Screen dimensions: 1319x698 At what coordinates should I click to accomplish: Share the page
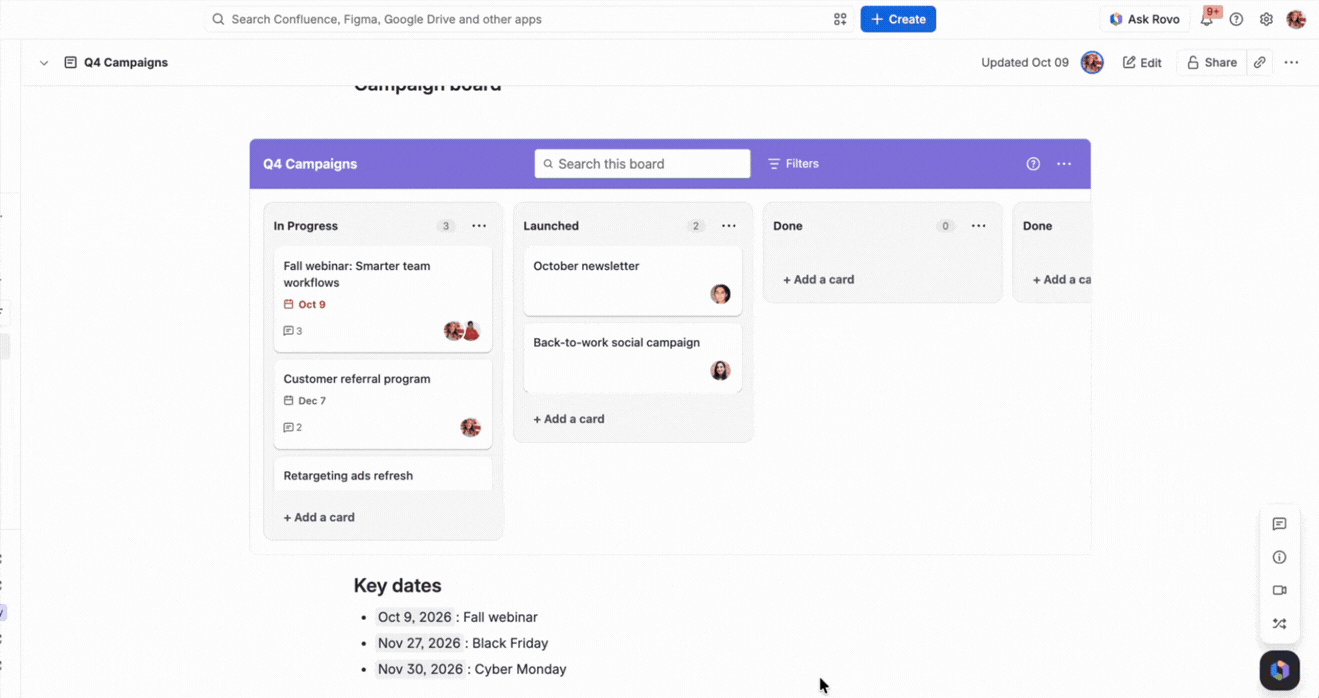tap(1211, 62)
